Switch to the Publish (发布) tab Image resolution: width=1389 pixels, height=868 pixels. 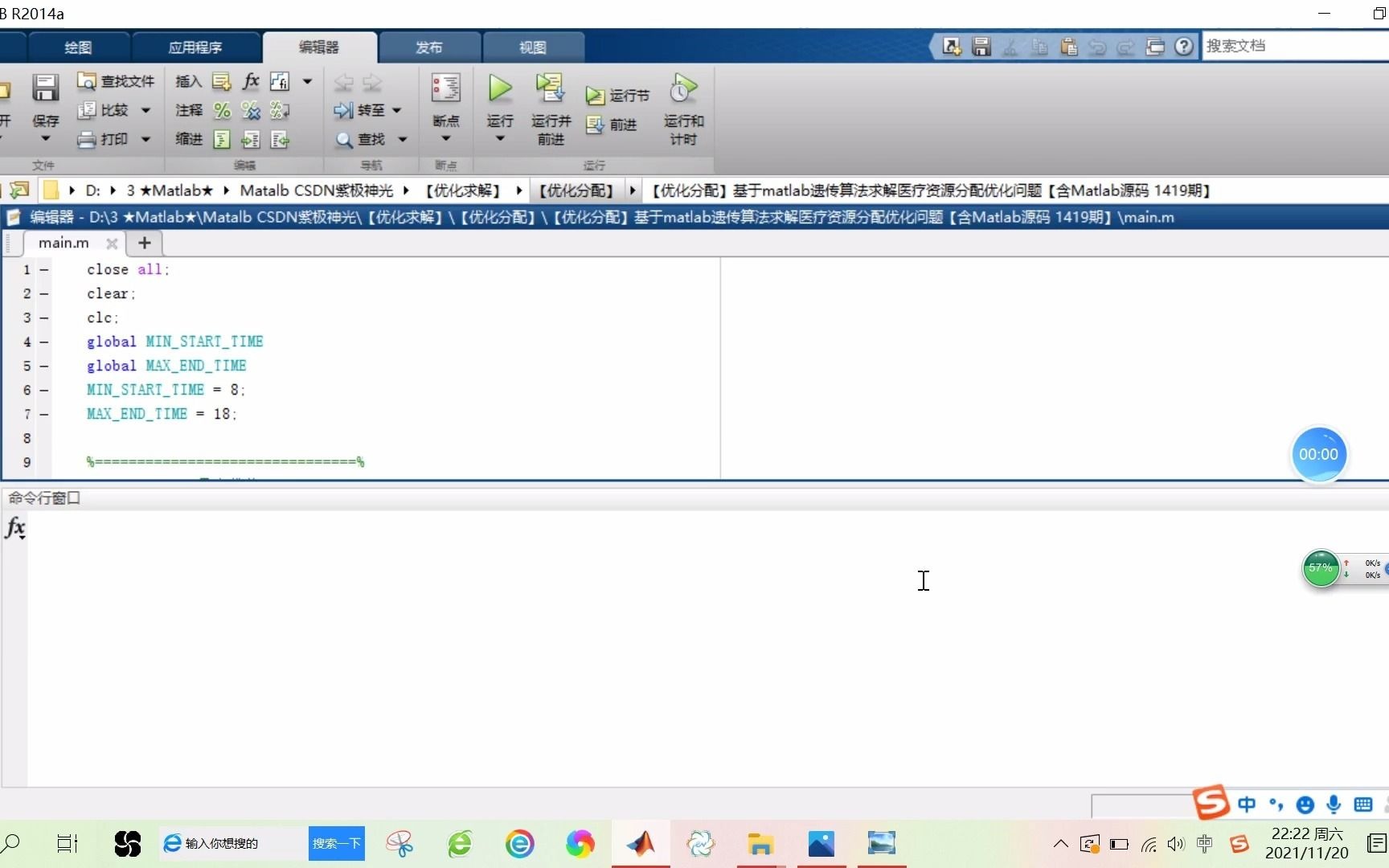pyautogui.click(x=429, y=47)
